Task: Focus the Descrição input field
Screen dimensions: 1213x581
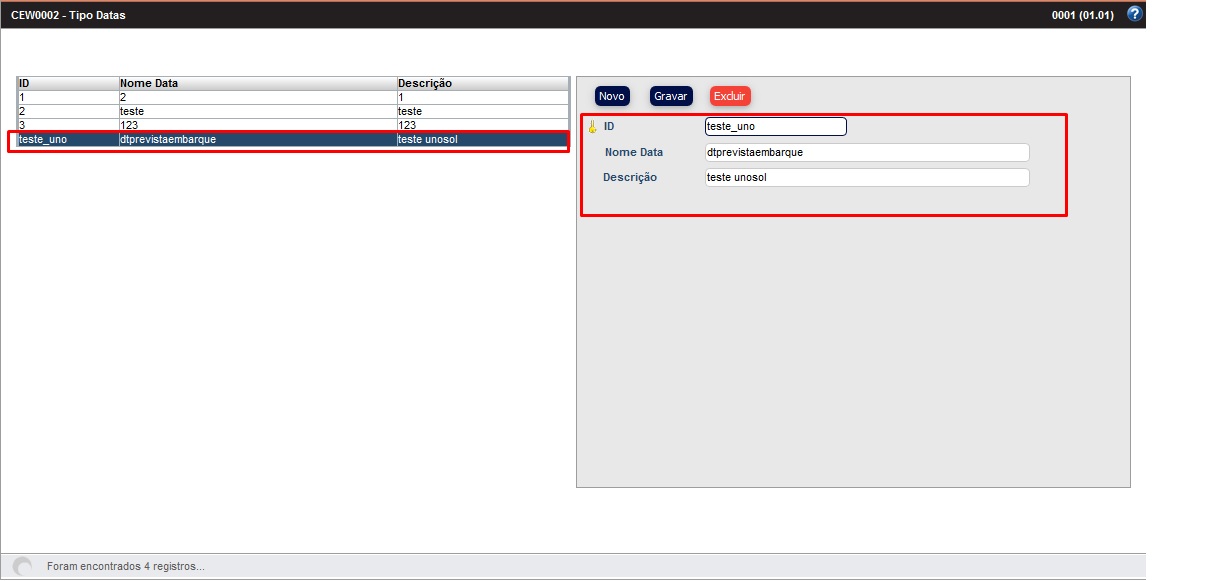Action: (865, 177)
